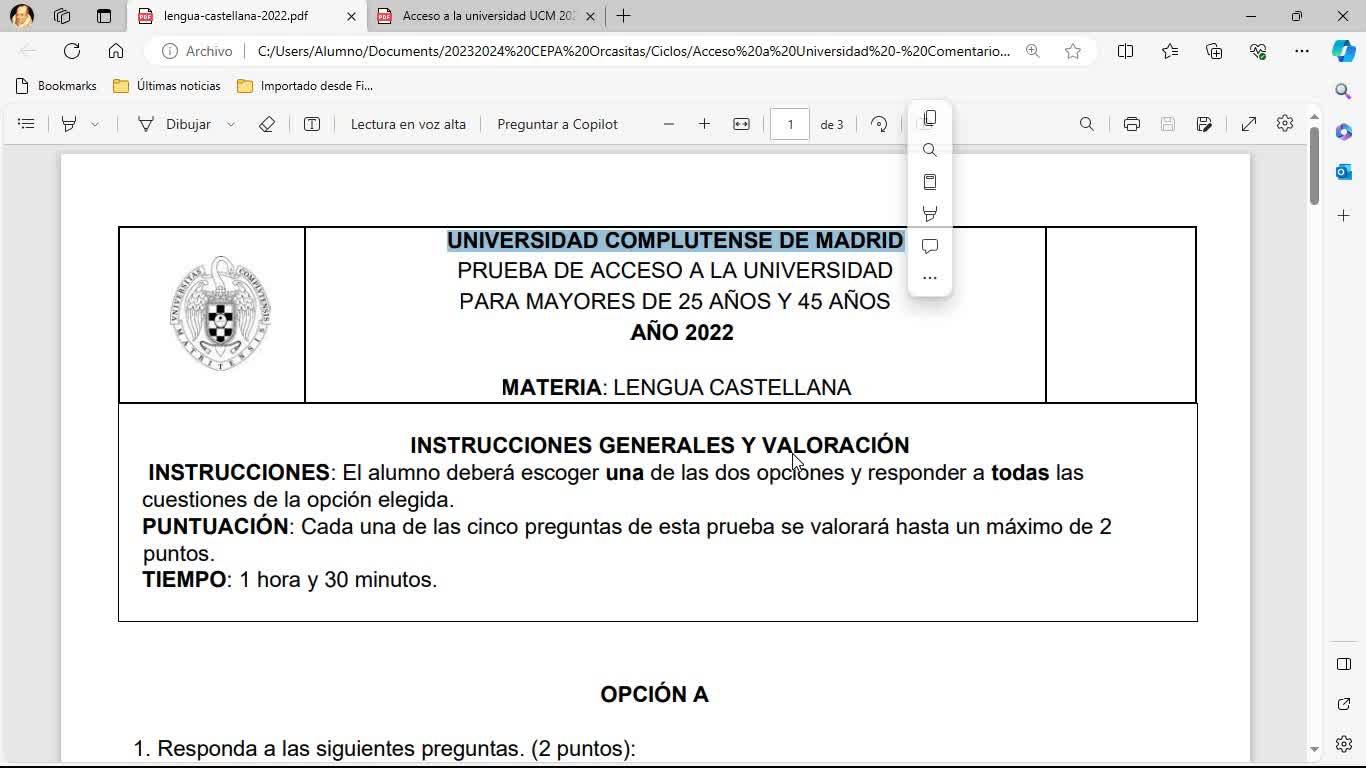This screenshot has height=768, width=1366.
Task: Add an app to the sidebar
Action: click(1344, 215)
